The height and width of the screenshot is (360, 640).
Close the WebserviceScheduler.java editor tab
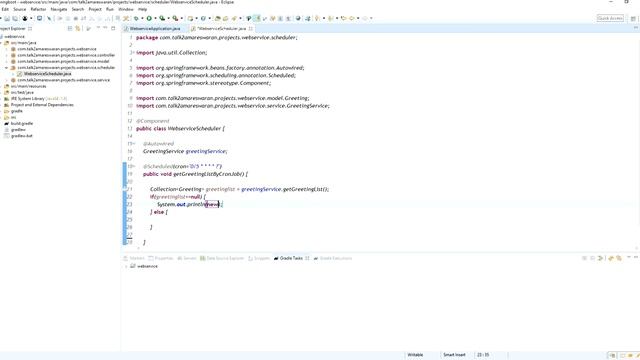tap(251, 29)
